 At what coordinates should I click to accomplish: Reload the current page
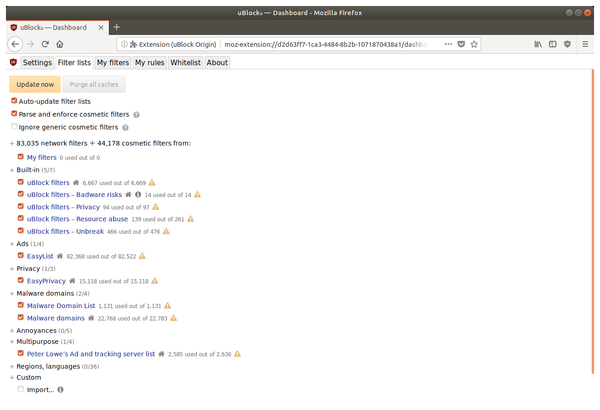(45, 44)
